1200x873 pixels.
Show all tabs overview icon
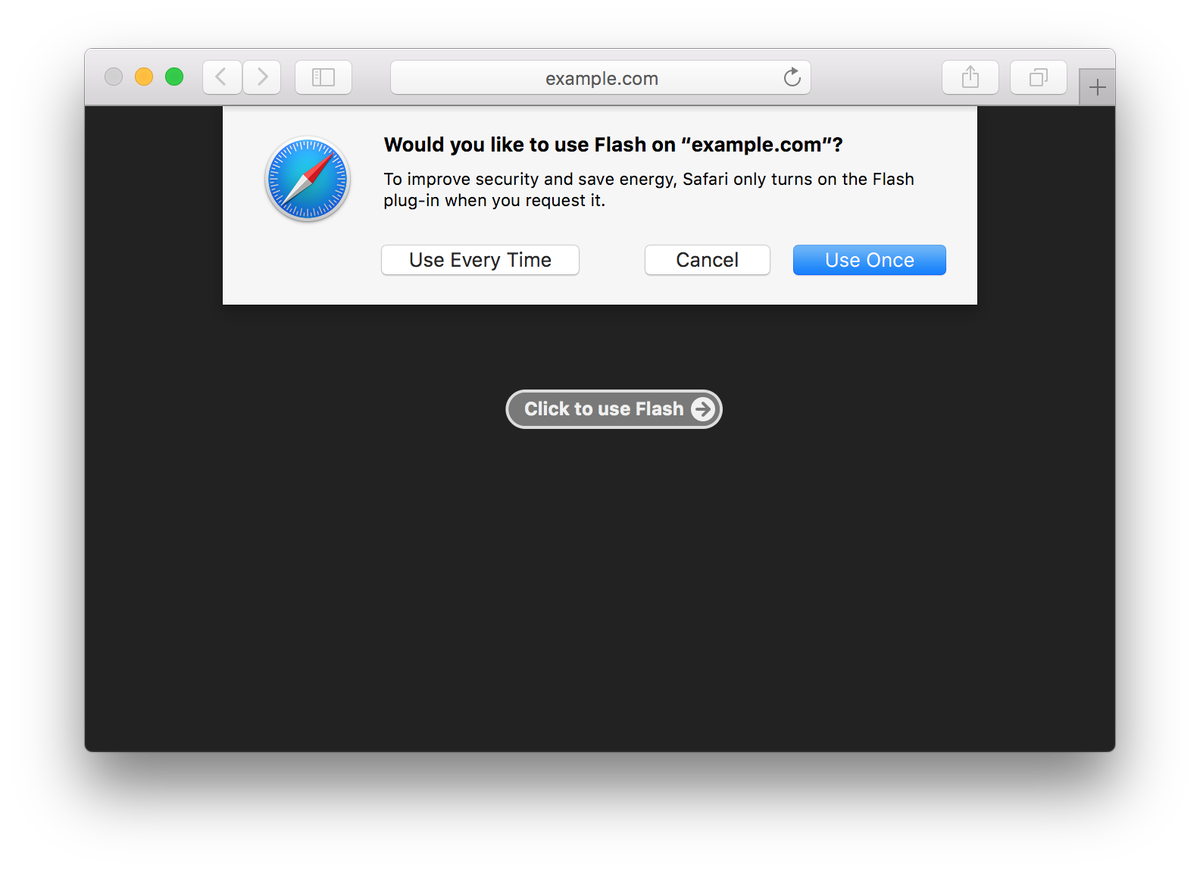pyautogui.click(x=1039, y=77)
